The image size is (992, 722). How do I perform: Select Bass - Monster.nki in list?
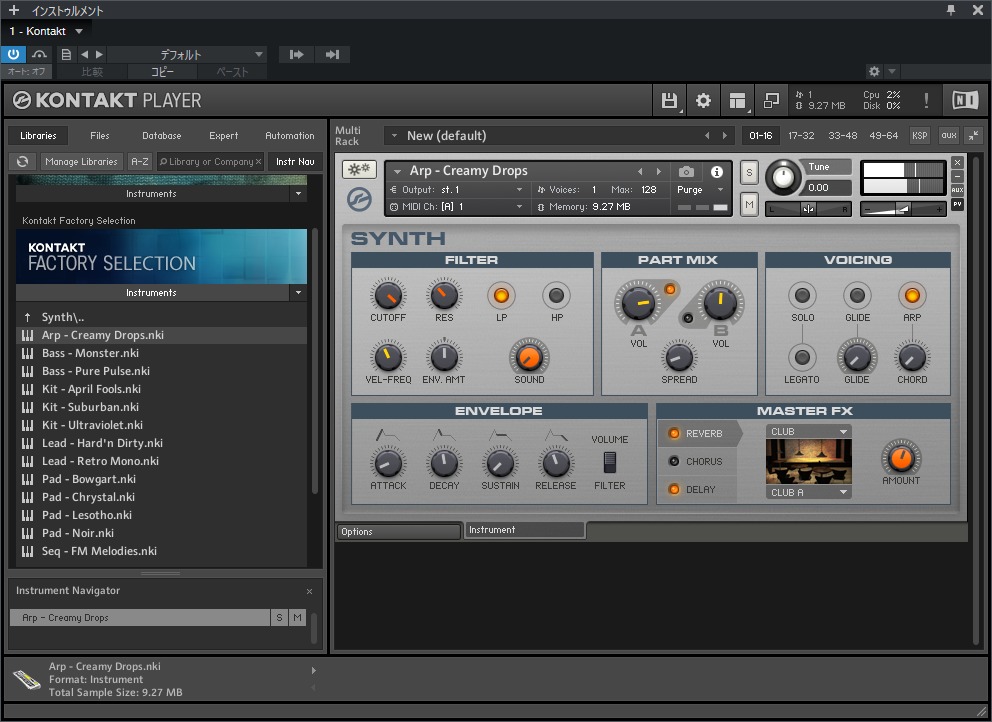tap(161, 353)
